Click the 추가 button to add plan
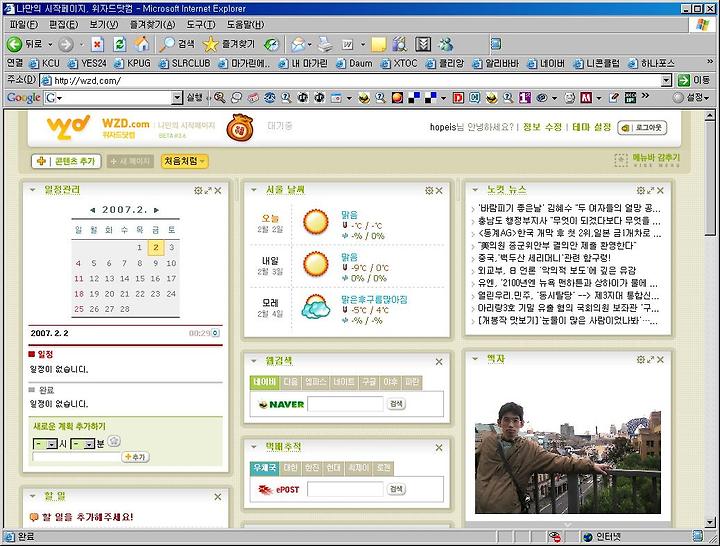The image size is (720, 546). (x=135, y=457)
